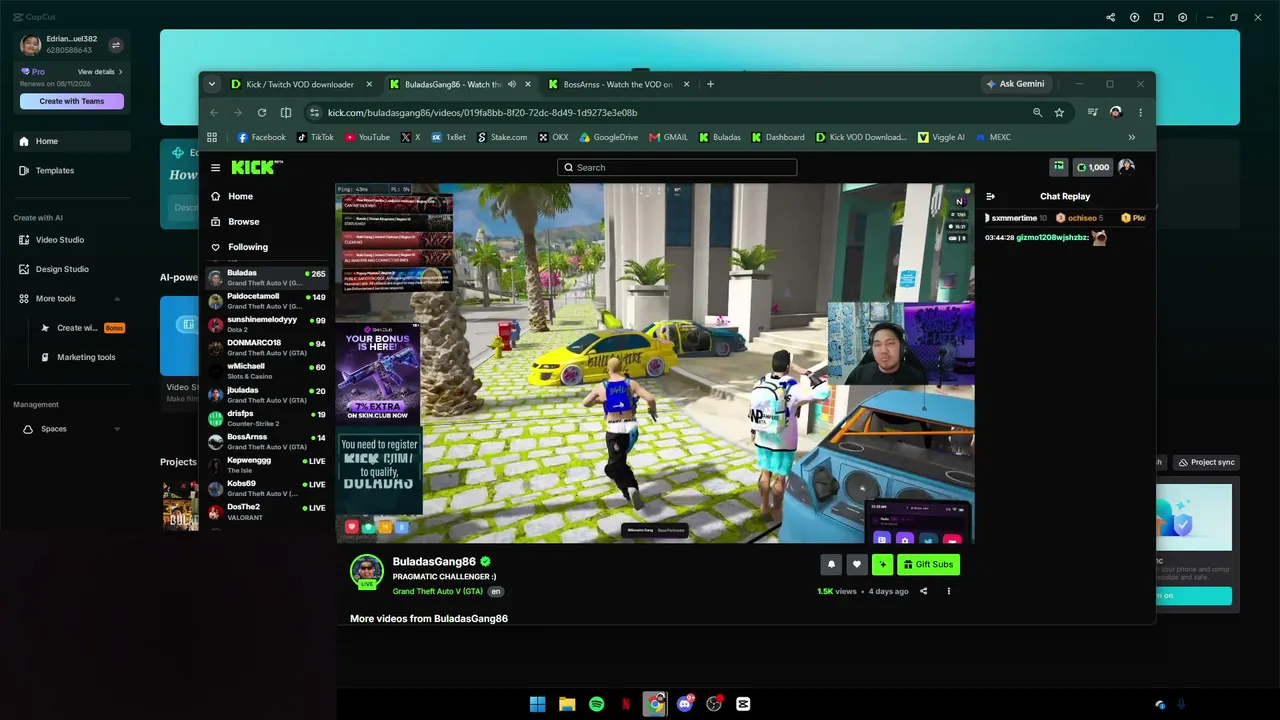Open Spotify from the taskbar

[596, 704]
